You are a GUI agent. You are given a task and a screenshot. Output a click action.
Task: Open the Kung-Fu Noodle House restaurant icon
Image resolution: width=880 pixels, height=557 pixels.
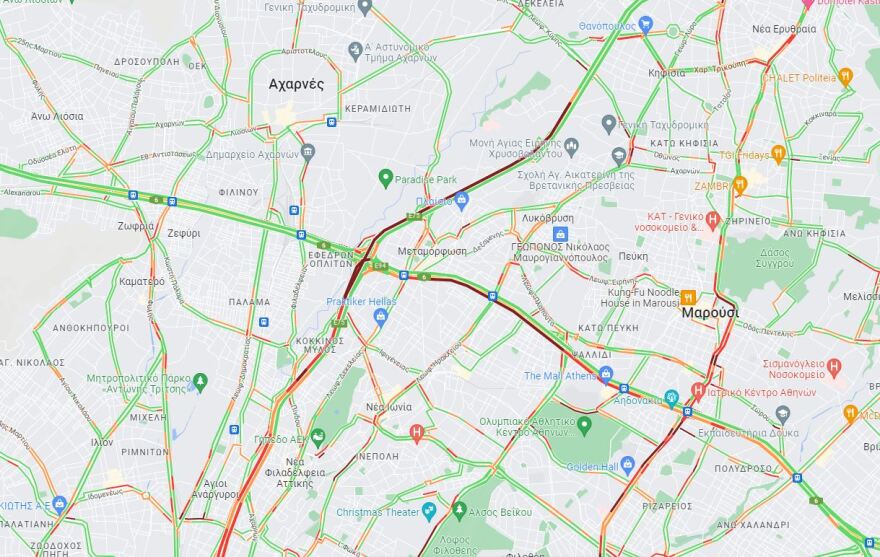[688, 297]
